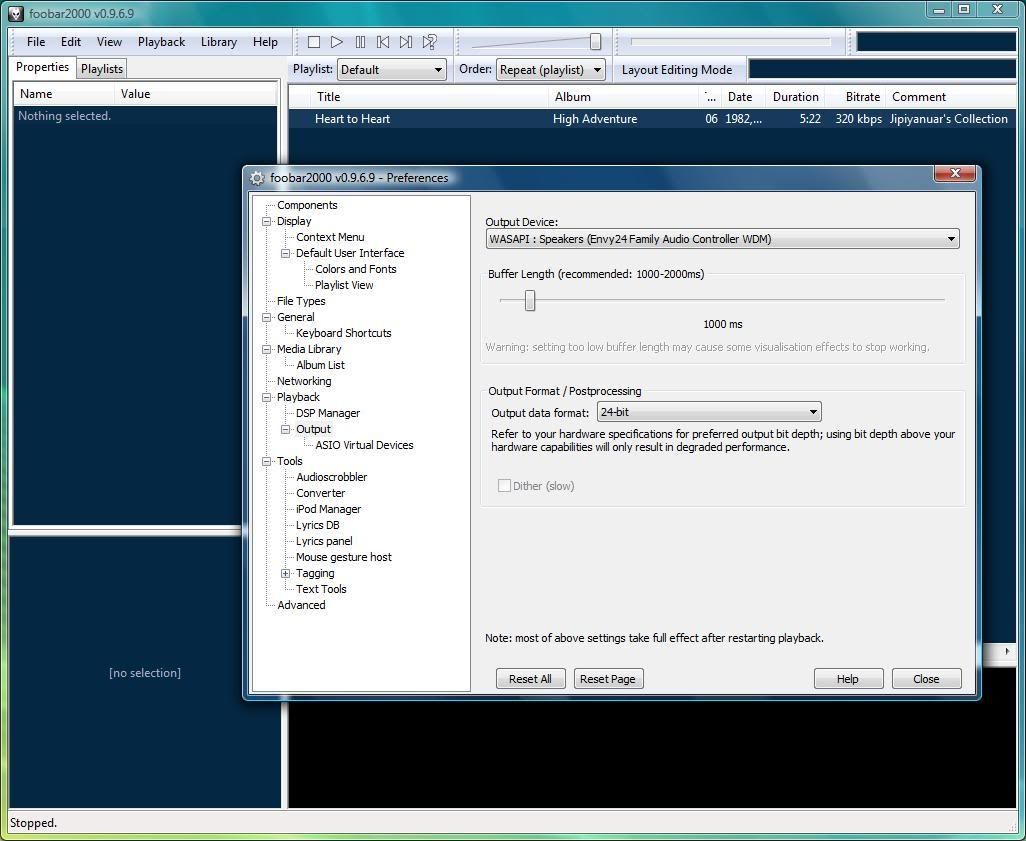Collapse the Media Library tree node
The height and width of the screenshot is (841, 1026).
pyautogui.click(x=266, y=349)
